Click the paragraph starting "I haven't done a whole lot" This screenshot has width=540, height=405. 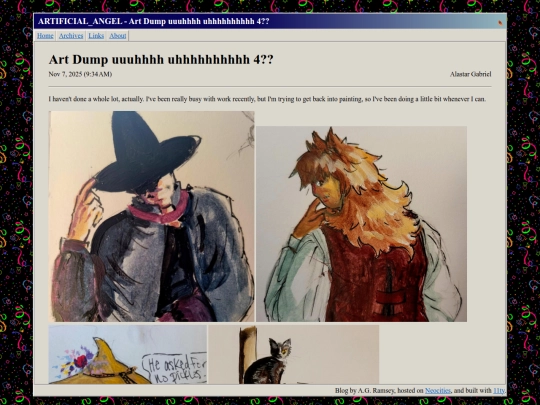267,99
